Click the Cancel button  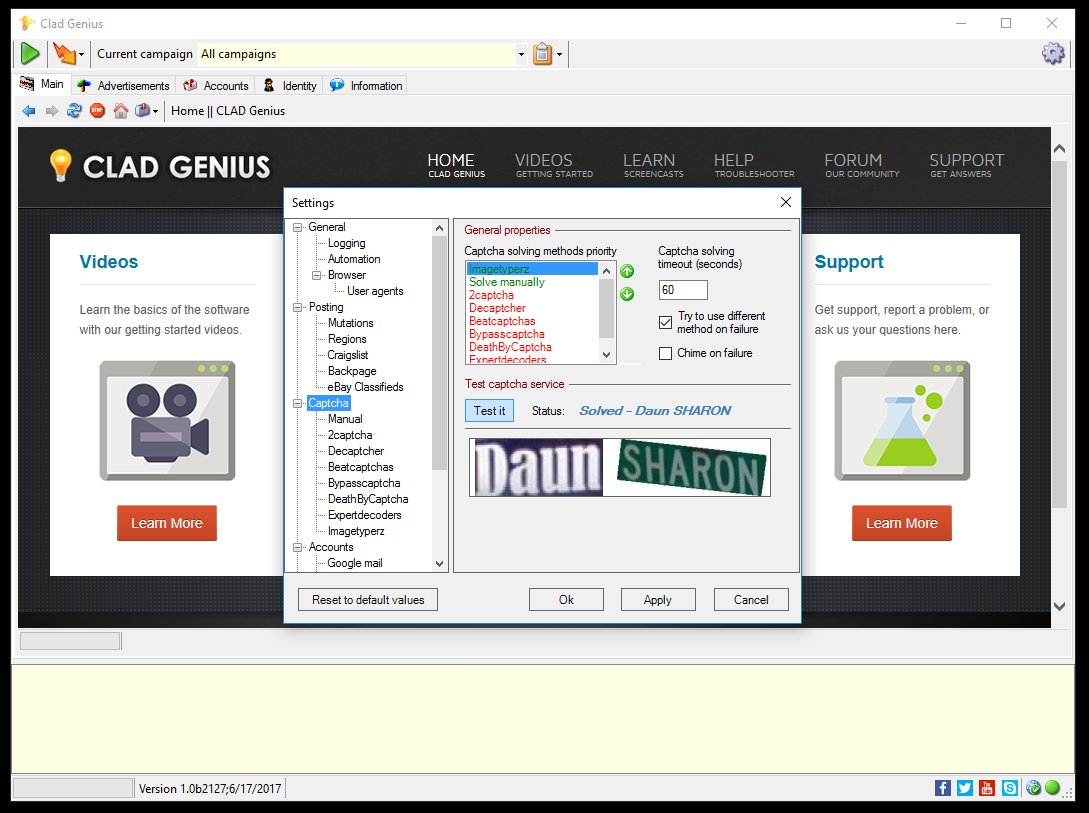[x=751, y=599]
